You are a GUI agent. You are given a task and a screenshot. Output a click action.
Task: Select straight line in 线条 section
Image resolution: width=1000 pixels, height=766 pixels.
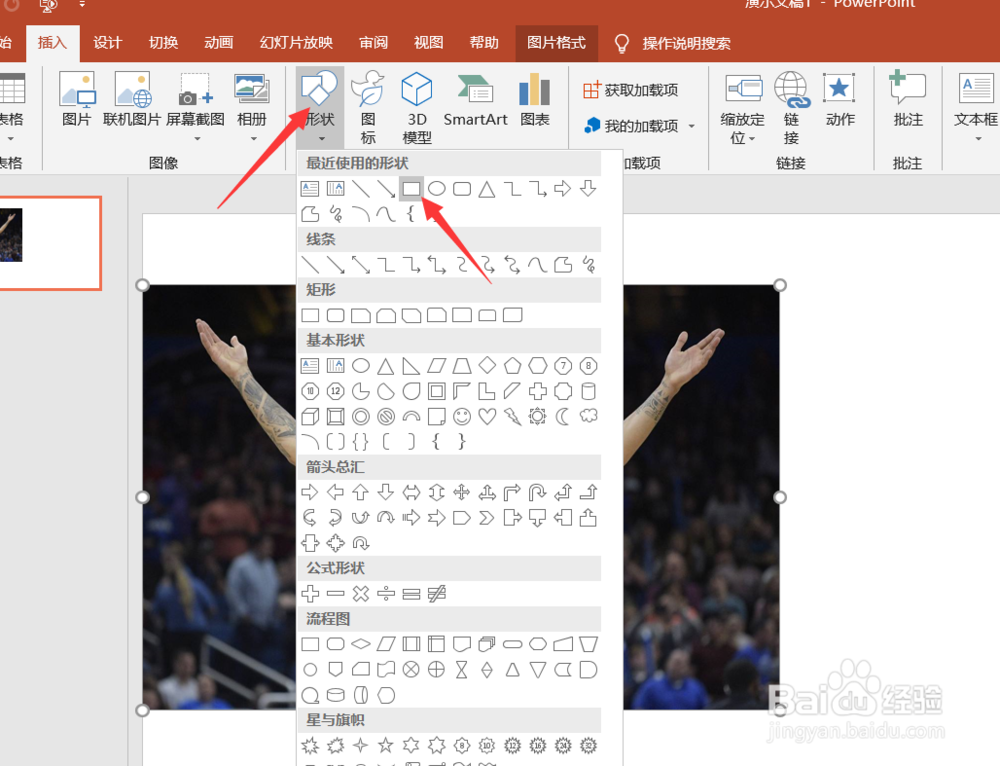click(x=311, y=265)
